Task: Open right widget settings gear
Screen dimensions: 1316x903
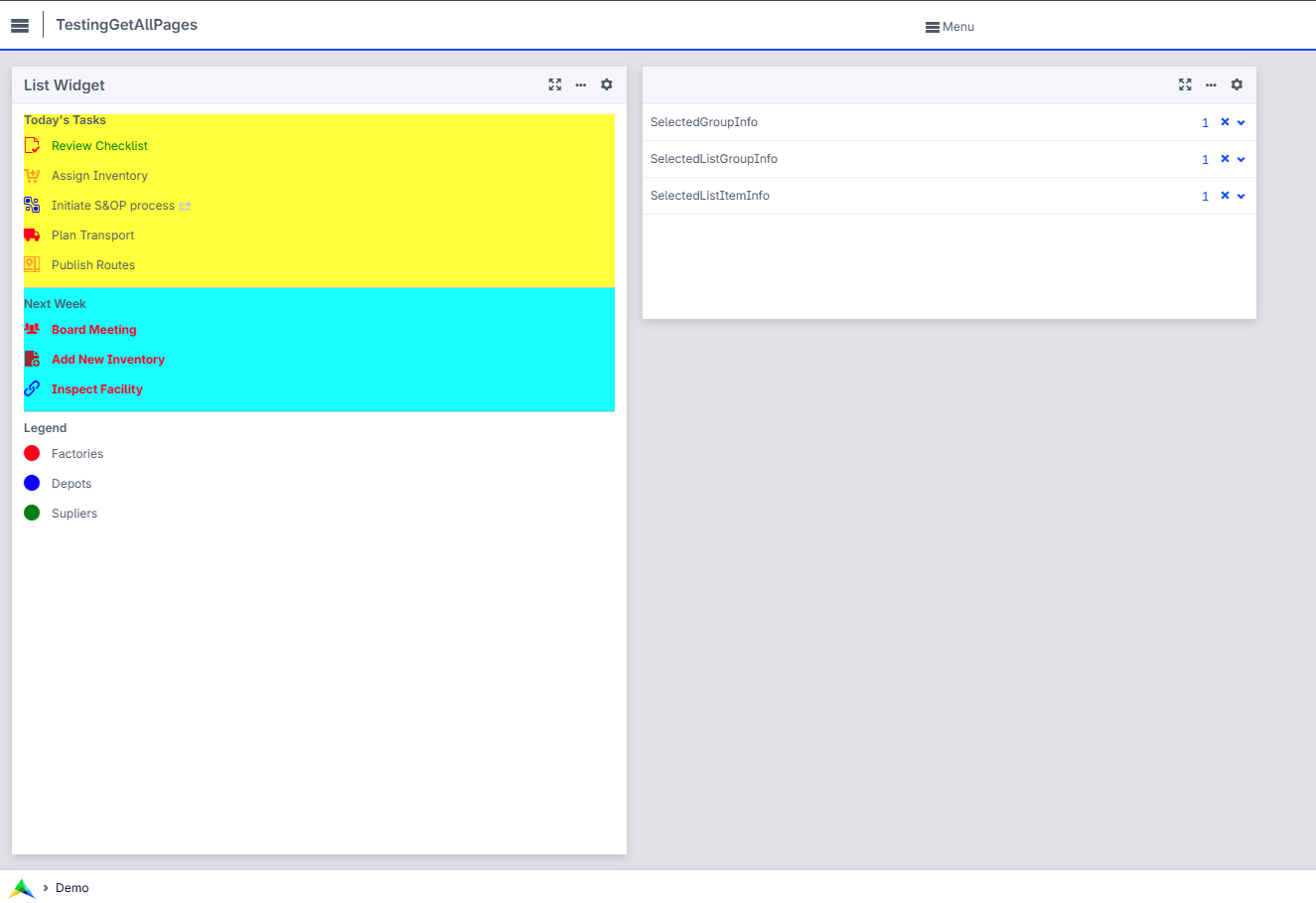Action: [1237, 84]
